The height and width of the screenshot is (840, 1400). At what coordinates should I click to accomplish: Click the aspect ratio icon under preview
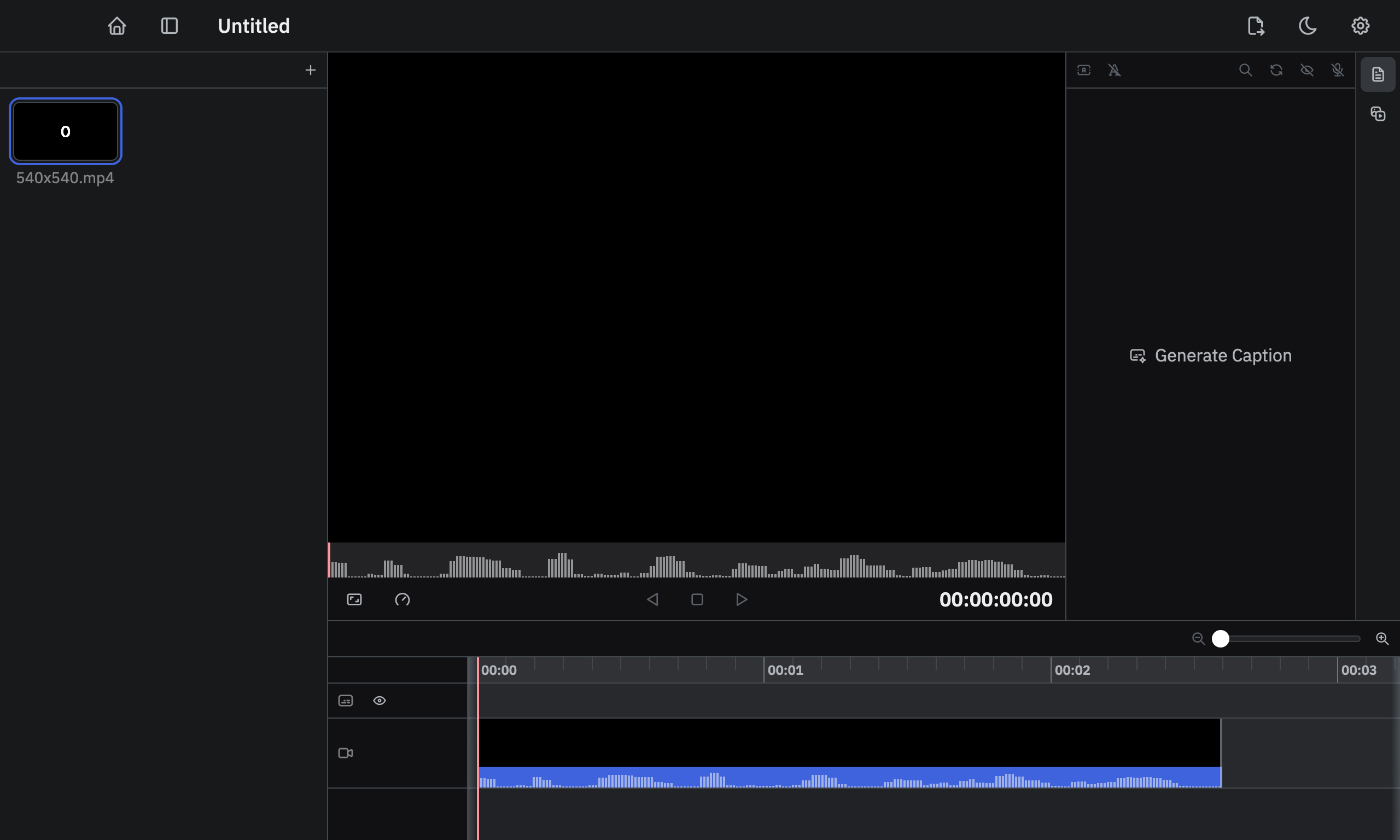(354, 599)
